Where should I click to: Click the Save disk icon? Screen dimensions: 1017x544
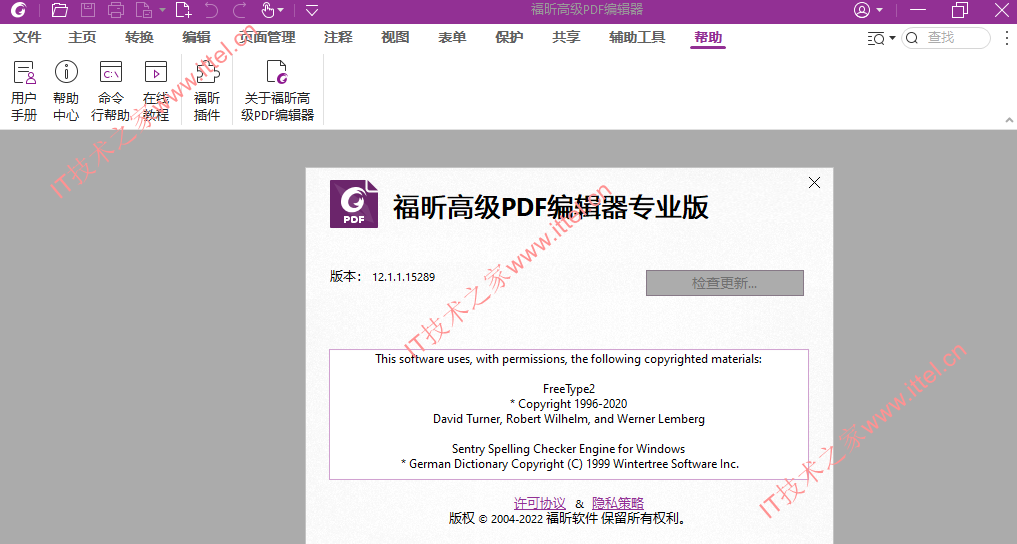tap(88, 10)
